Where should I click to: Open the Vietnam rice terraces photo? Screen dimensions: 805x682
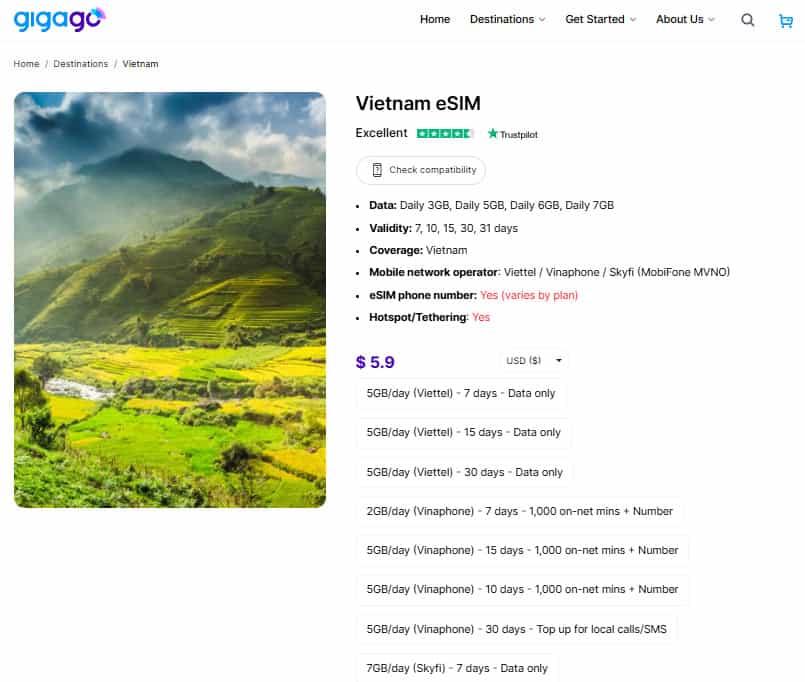coord(170,300)
